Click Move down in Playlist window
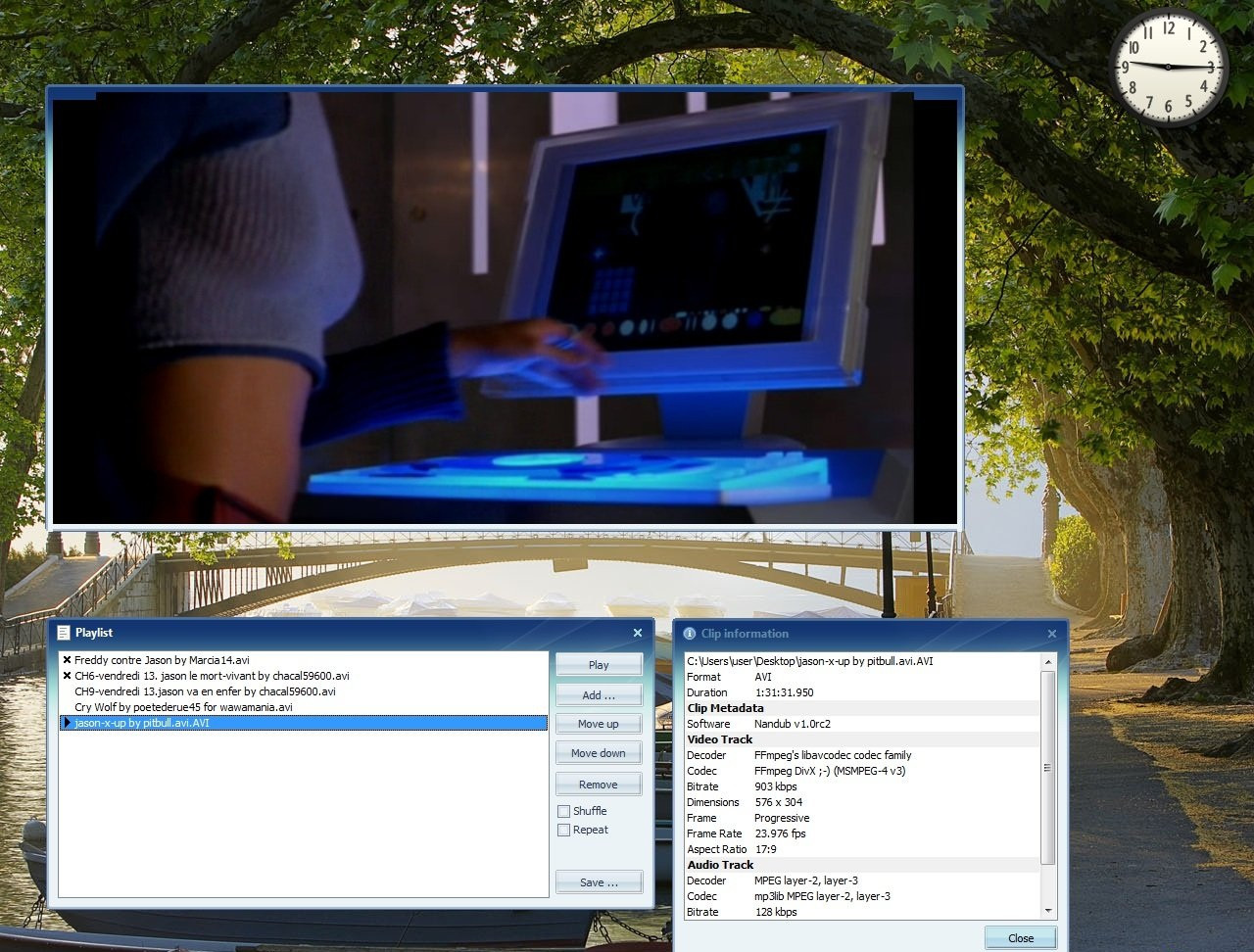Viewport: 1254px width, 952px height. (599, 753)
